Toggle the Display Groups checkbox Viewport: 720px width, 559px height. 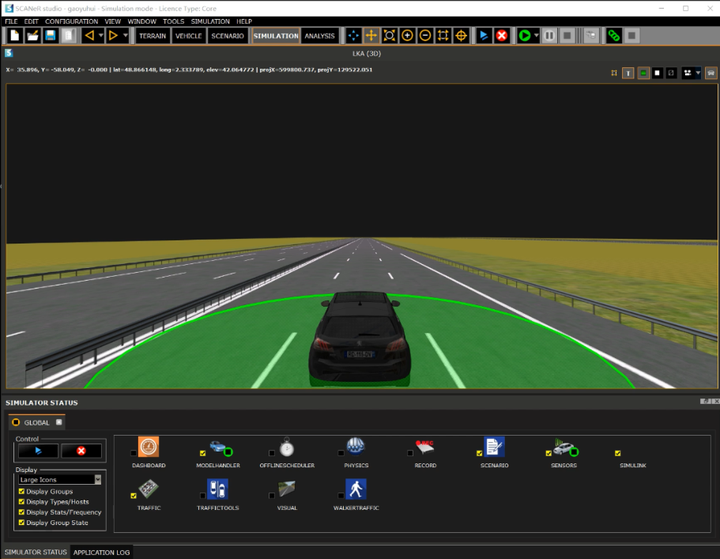(x=21, y=491)
